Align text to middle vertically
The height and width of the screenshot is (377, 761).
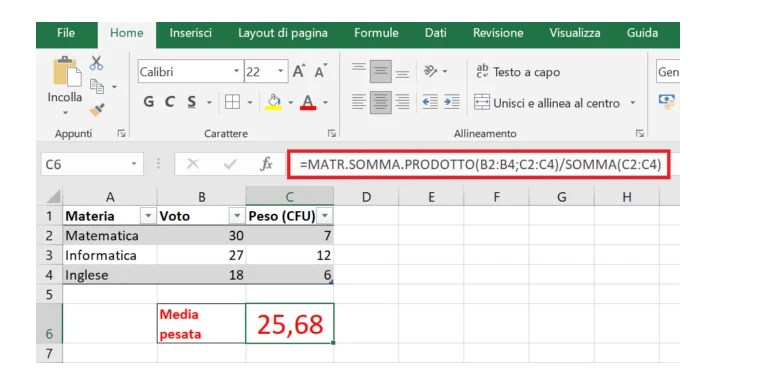(x=380, y=72)
